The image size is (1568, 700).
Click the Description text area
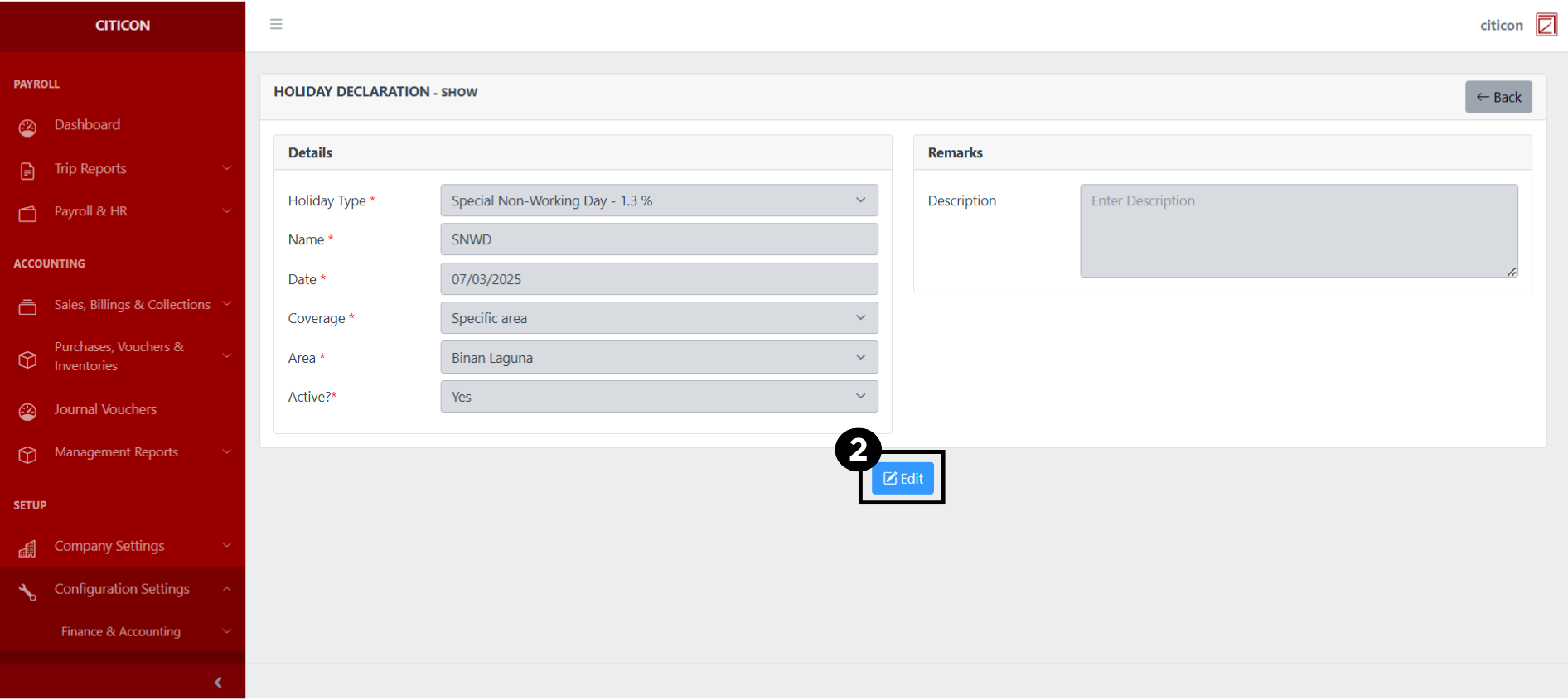[1299, 230]
